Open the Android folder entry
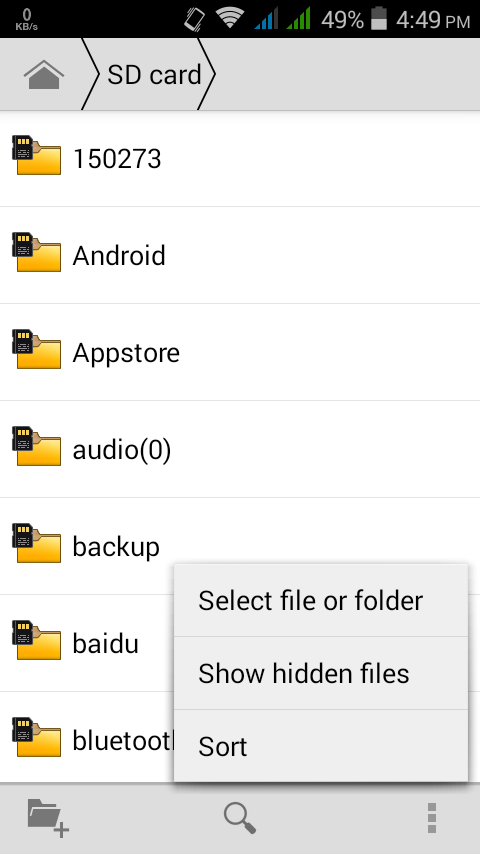Screen dimensions: 480x854 click(240, 255)
